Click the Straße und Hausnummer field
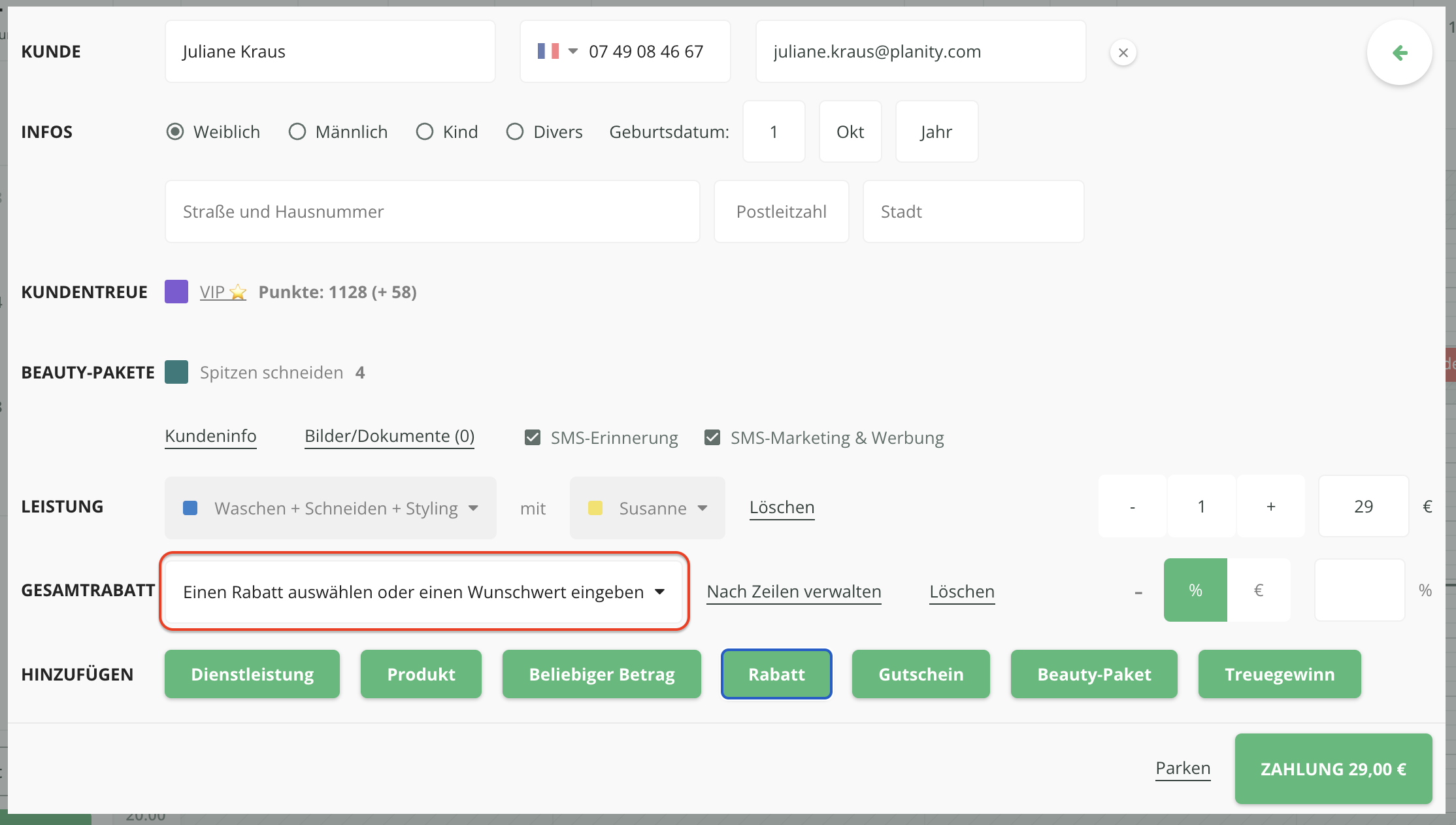 pyautogui.click(x=431, y=212)
